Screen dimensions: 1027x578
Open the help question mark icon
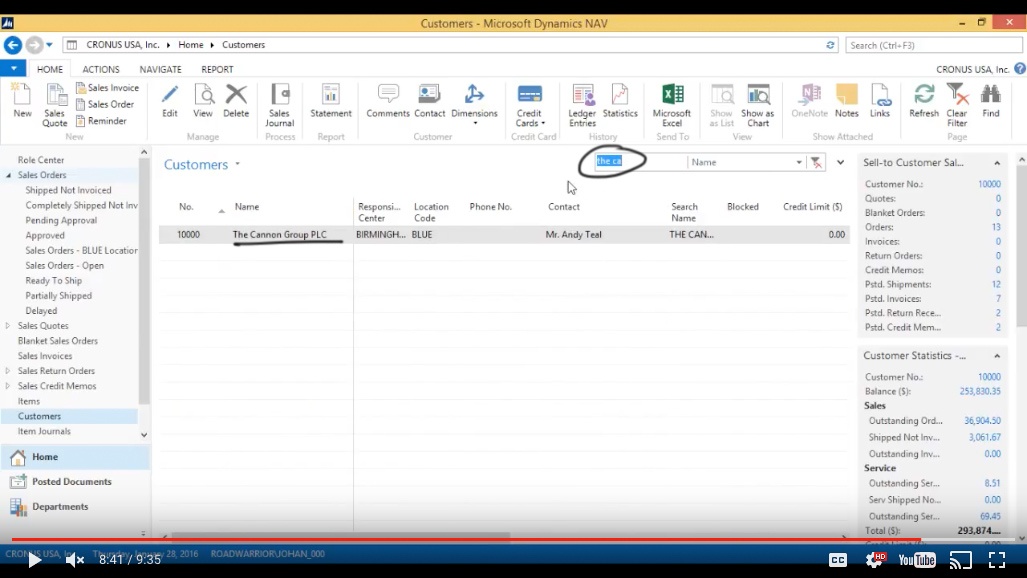coord(1020,68)
